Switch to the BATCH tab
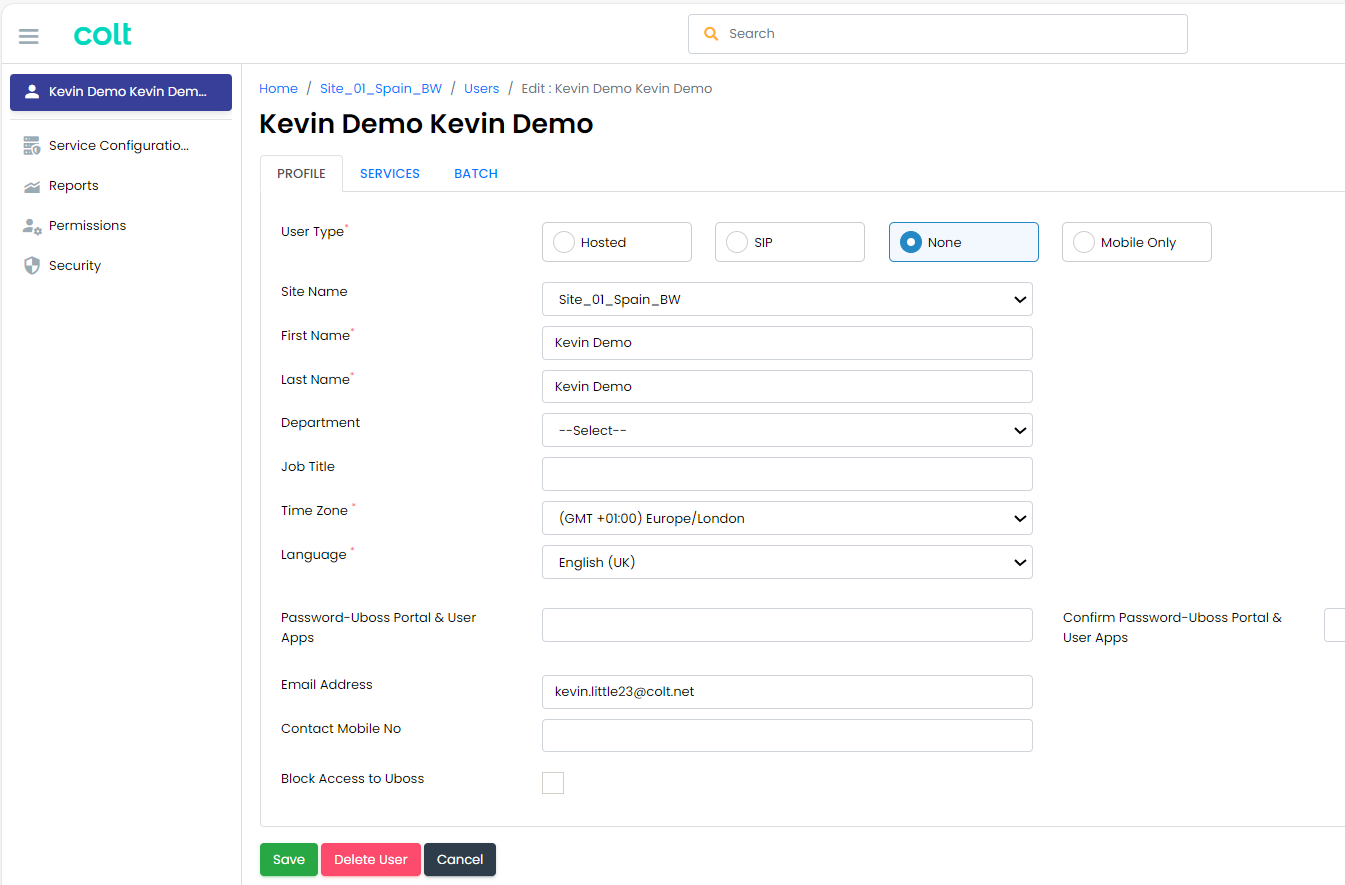Image resolution: width=1345 pixels, height=885 pixels. [476, 174]
